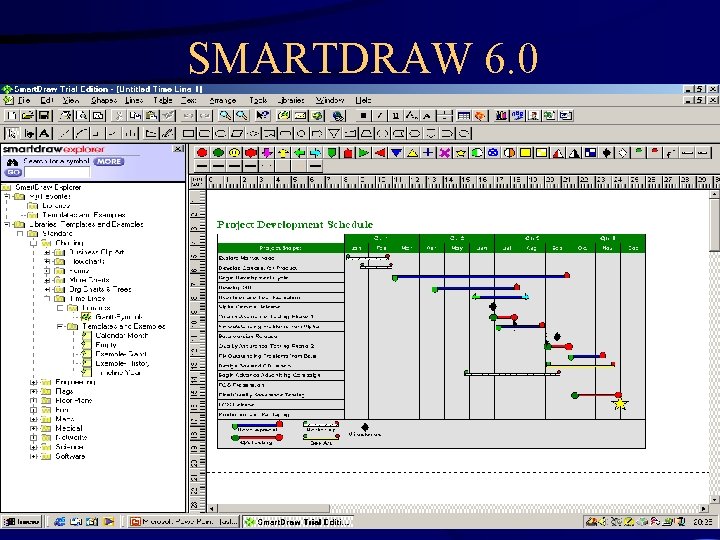Pick the blue downward triangle symbol
The width and height of the screenshot is (720, 540).
(396, 152)
